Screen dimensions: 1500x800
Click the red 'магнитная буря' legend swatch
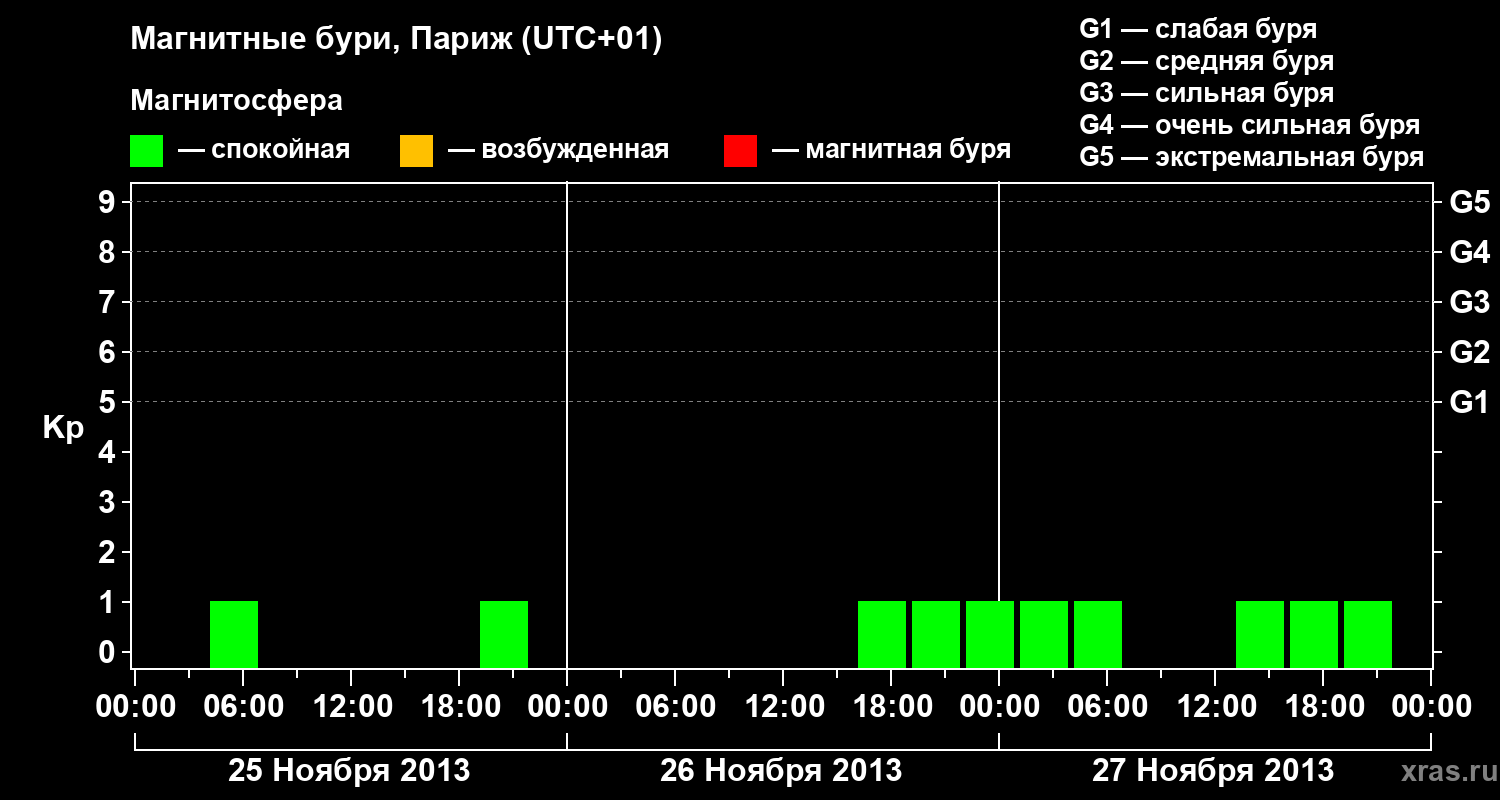(740, 151)
